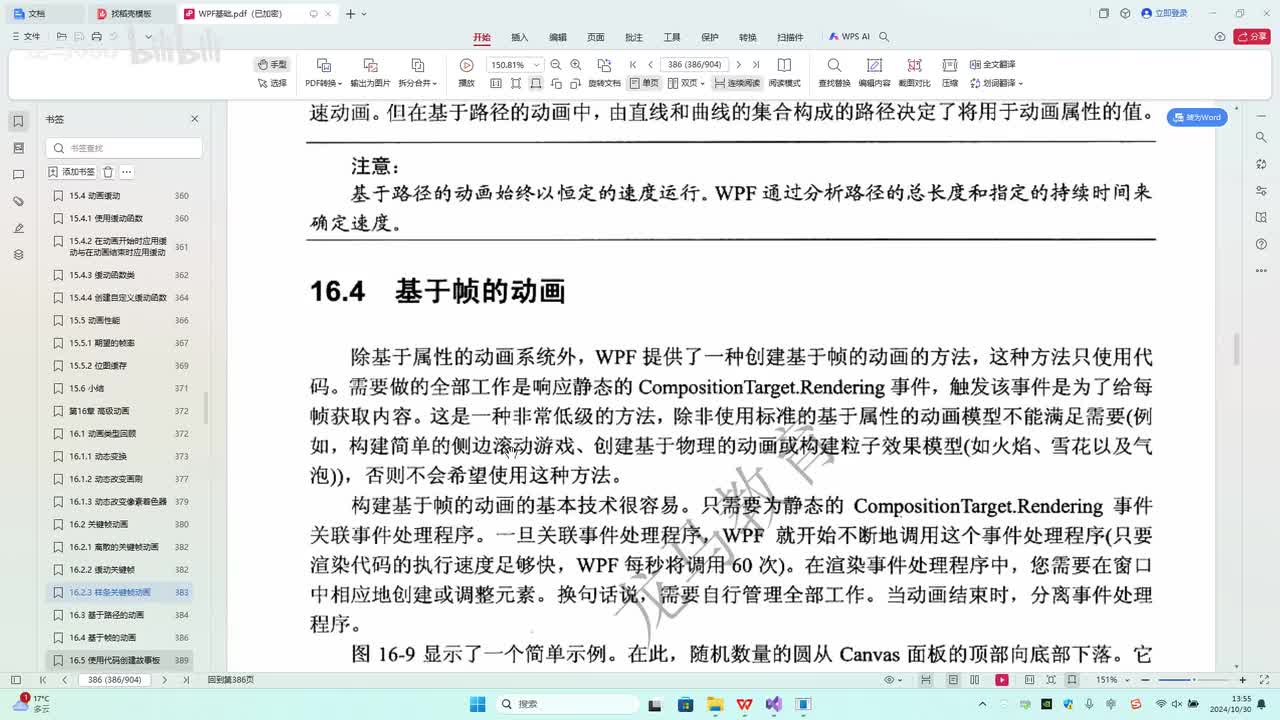The height and width of the screenshot is (720, 1280).
Task: Click the zoom in magnifier icon
Action: click(576, 64)
